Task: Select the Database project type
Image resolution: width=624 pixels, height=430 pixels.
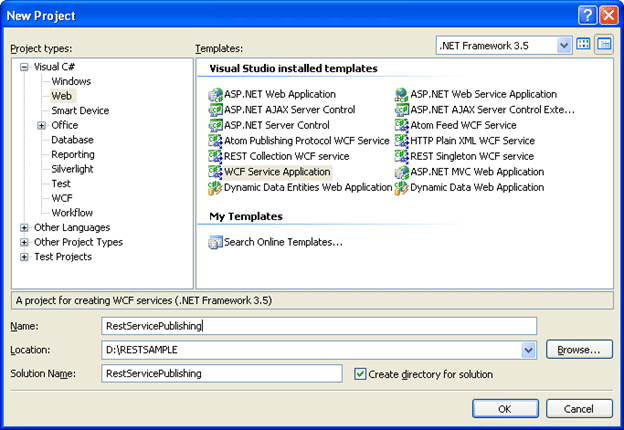Action: [x=72, y=140]
